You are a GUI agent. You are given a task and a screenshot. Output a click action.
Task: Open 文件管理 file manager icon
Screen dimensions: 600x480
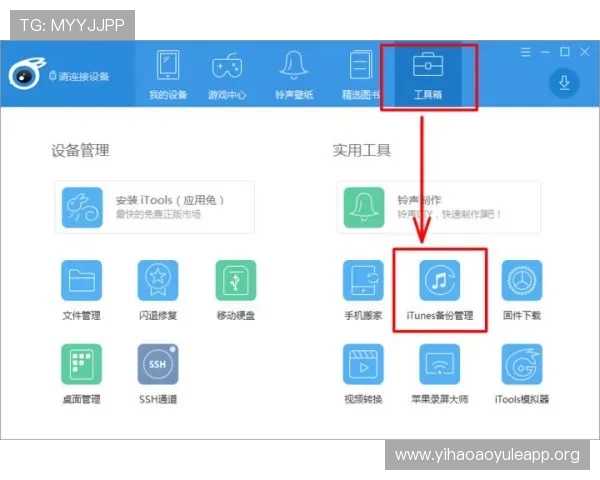click(x=82, y=280)
